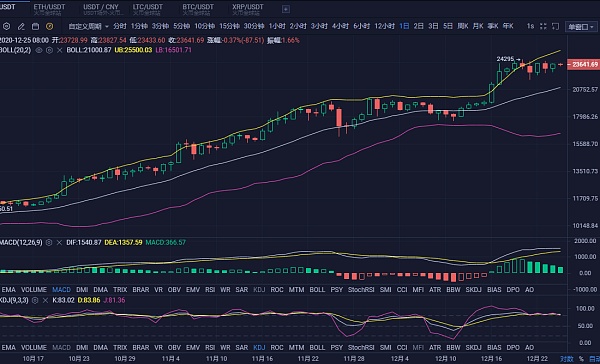Remove the BOLL indicator with X
Image resolution: width=600 pixels, height=364 pixels.
coord(59,50)
